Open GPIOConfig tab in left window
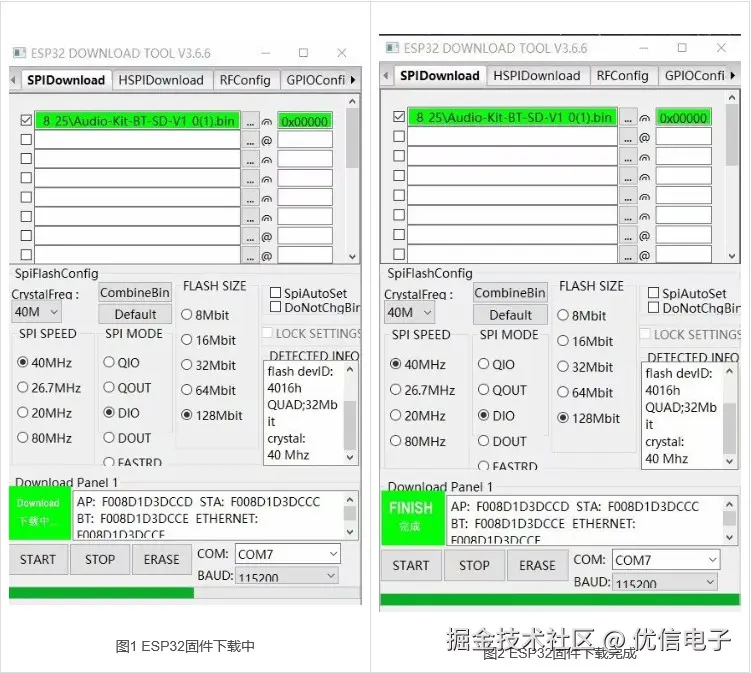The height and width of the screenshot is (673, 751). point(315,80)
